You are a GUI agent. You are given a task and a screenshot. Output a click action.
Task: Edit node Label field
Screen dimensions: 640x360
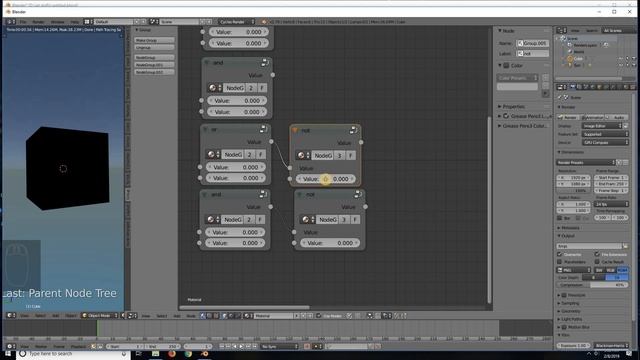click(533, 53)
